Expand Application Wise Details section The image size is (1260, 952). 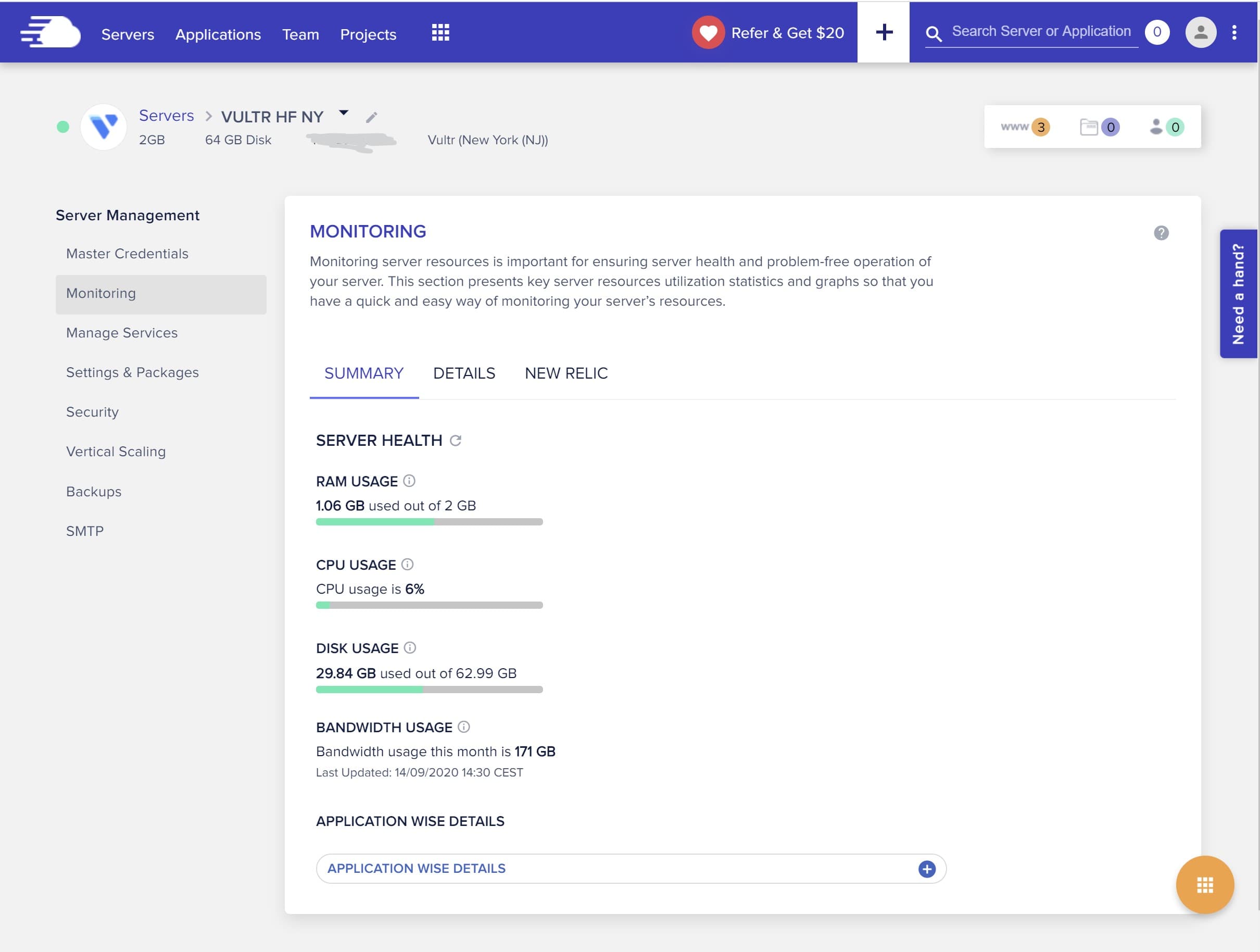927,869
